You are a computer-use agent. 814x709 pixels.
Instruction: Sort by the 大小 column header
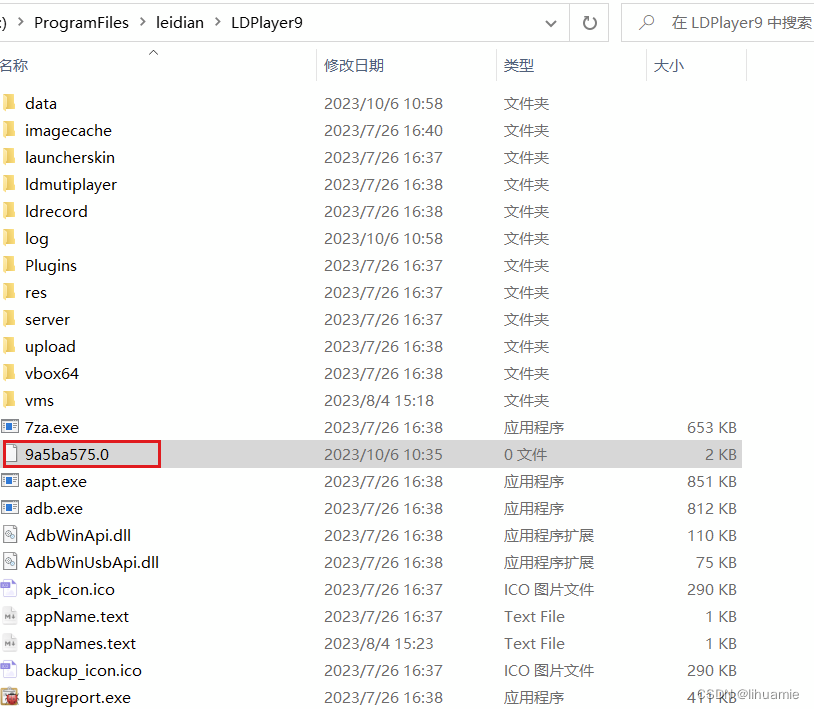pos(669,65)
